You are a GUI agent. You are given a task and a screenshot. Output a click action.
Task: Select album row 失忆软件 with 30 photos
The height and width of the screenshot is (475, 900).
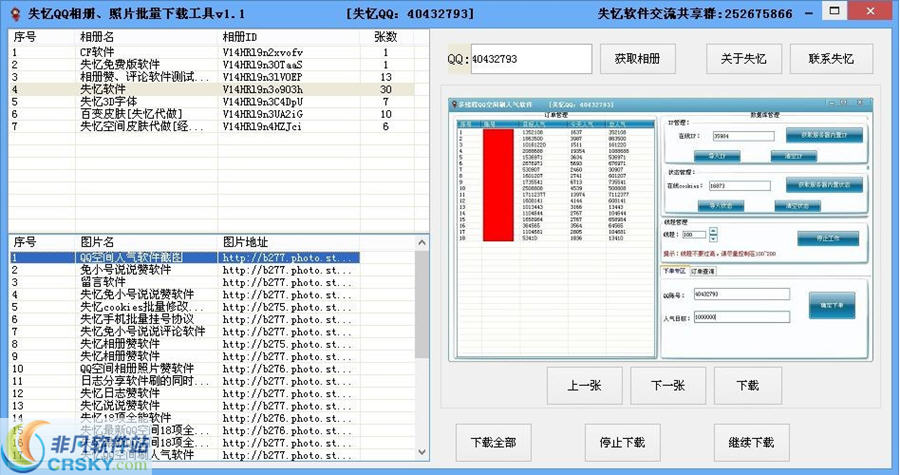point(211,89)
